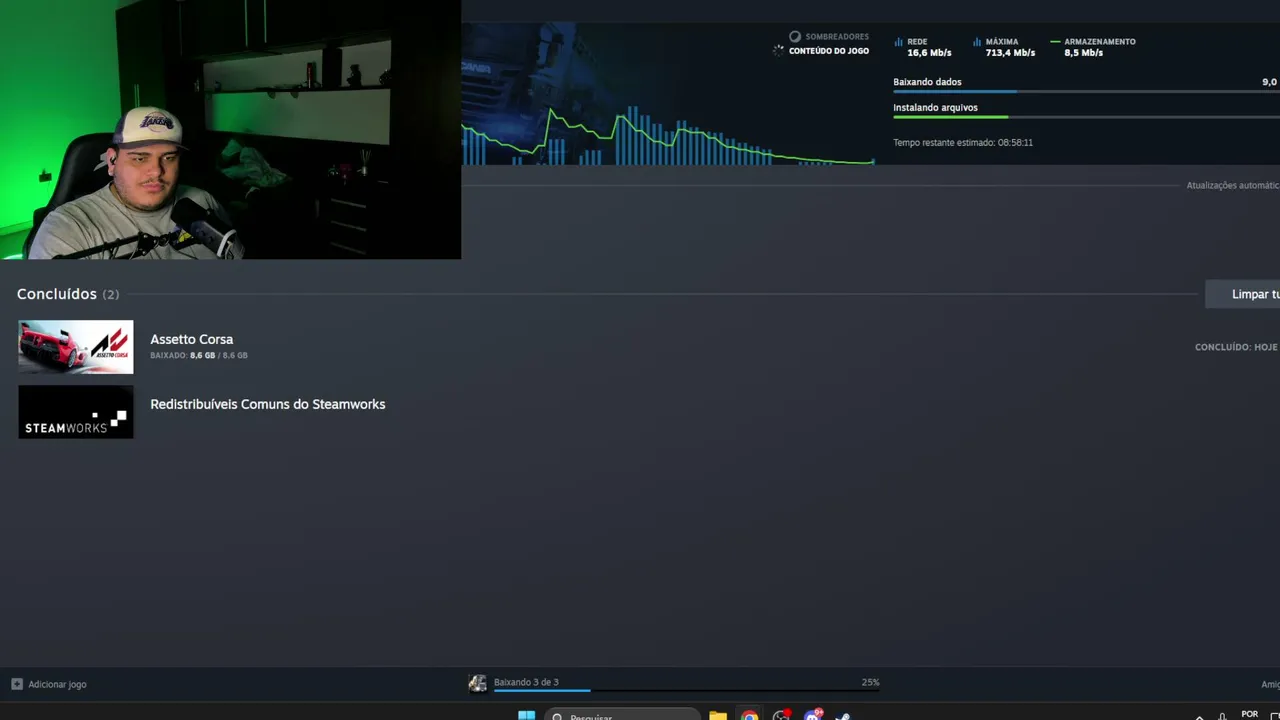Click the Rede bar-chart icon
Viewport: 1280px width, 720px height.
click(898, 42)
